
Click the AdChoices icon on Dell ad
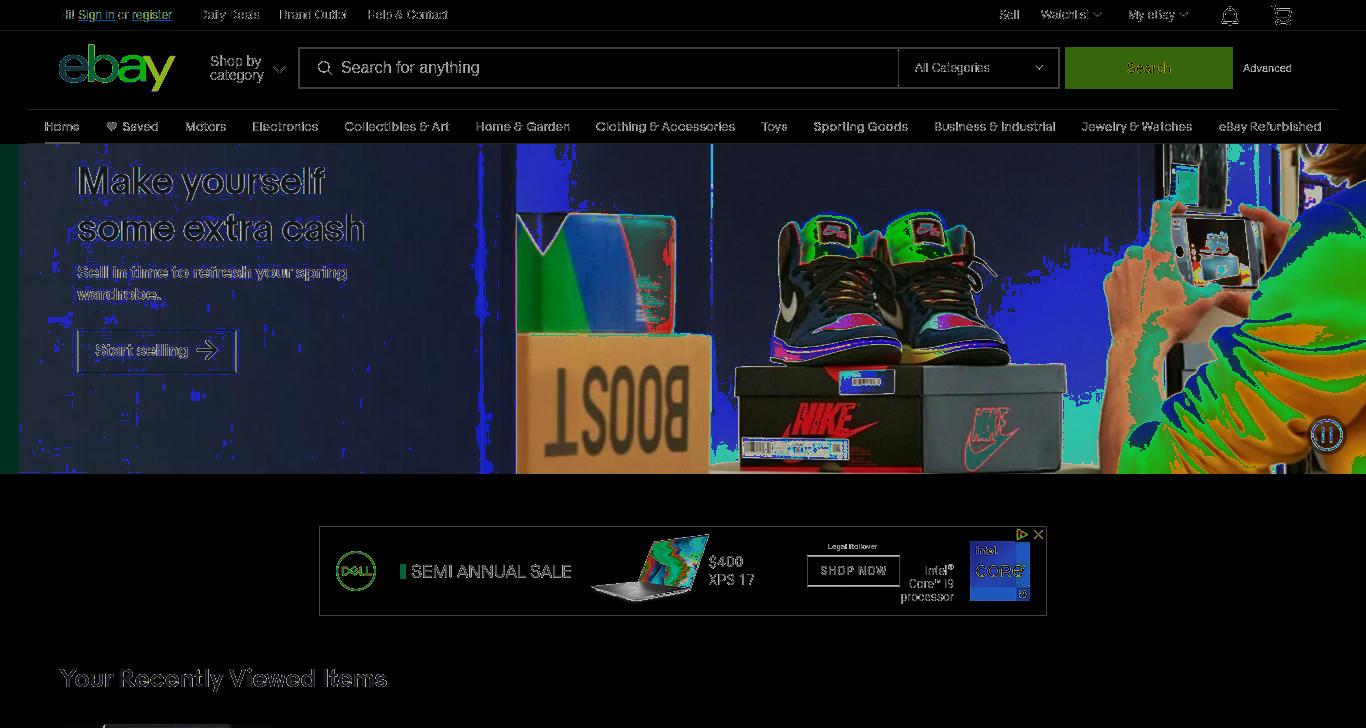[1022, 535]
